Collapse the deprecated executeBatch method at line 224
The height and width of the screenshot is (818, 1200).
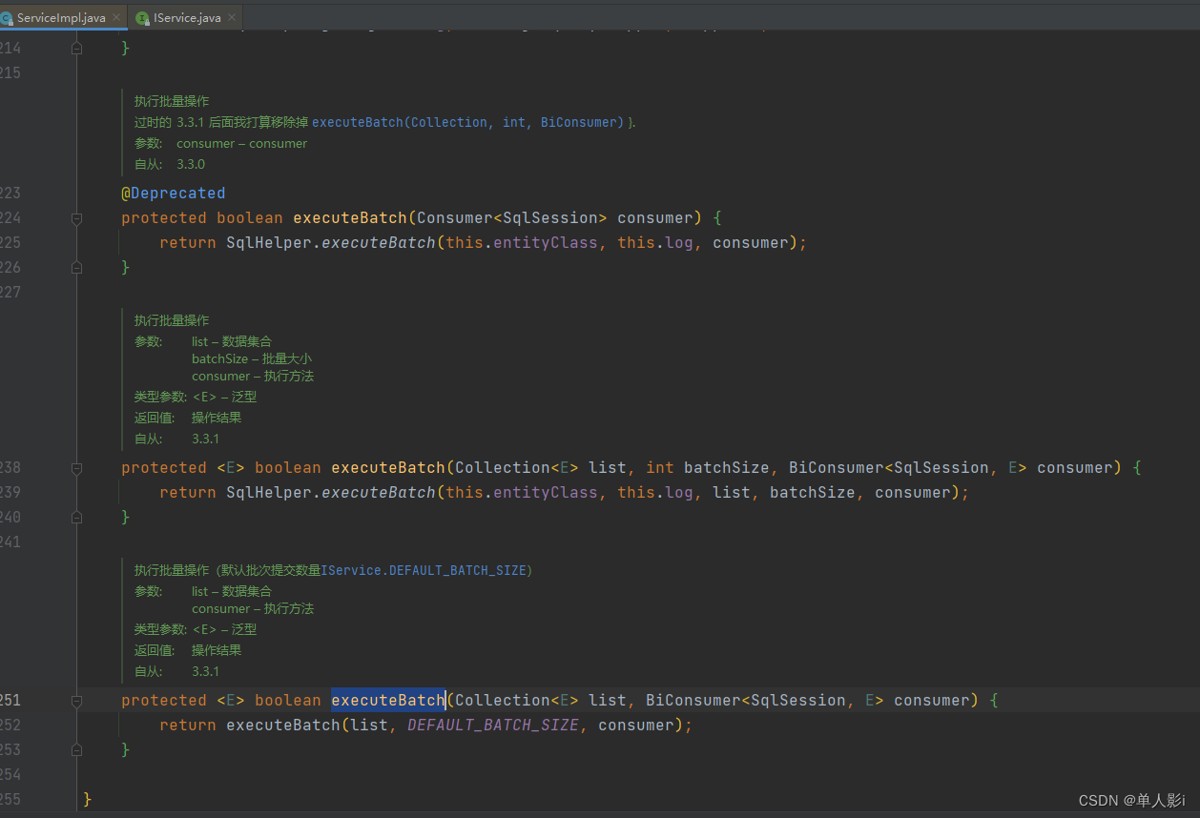tap(77, 218)
